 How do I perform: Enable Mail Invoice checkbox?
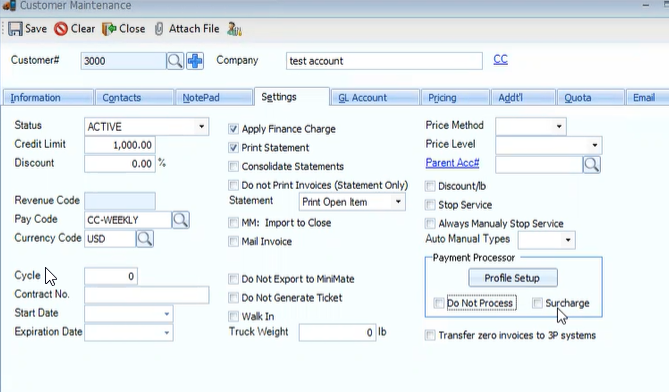click(233, 241)
